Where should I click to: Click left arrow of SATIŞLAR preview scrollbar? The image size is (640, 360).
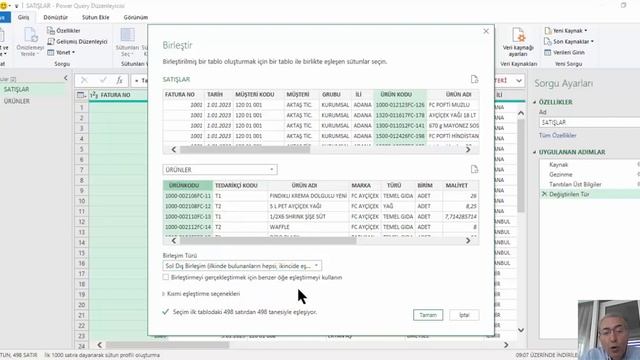click(174, 150)
